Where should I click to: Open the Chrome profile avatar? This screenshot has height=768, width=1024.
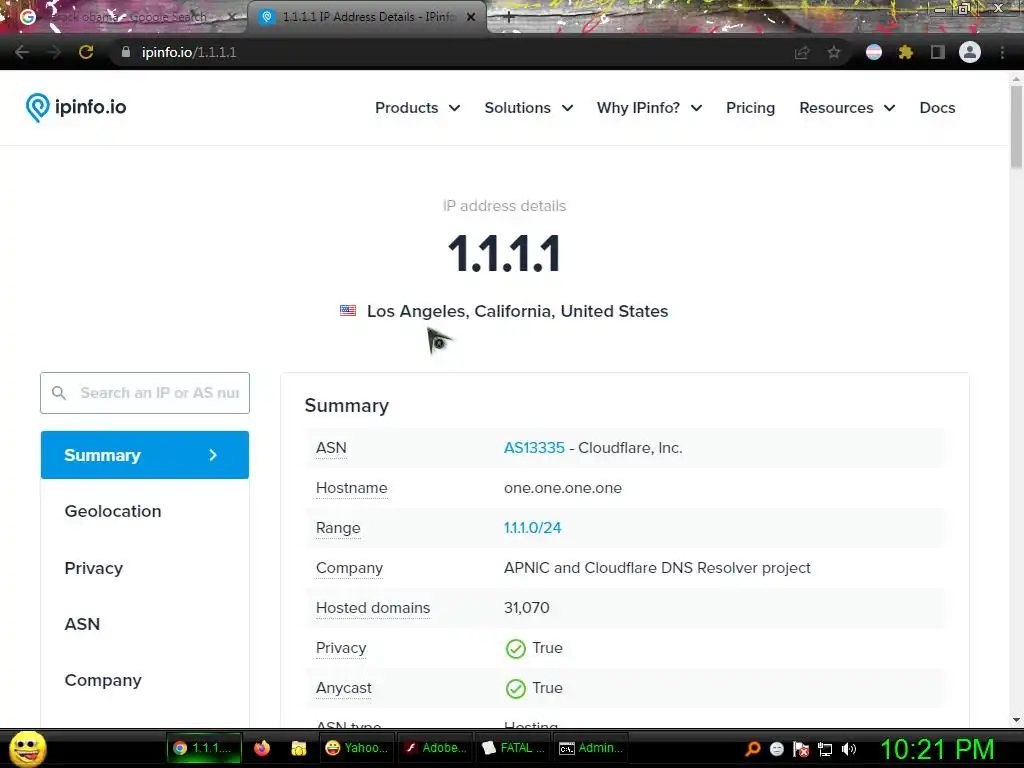(x=970, y=52)
